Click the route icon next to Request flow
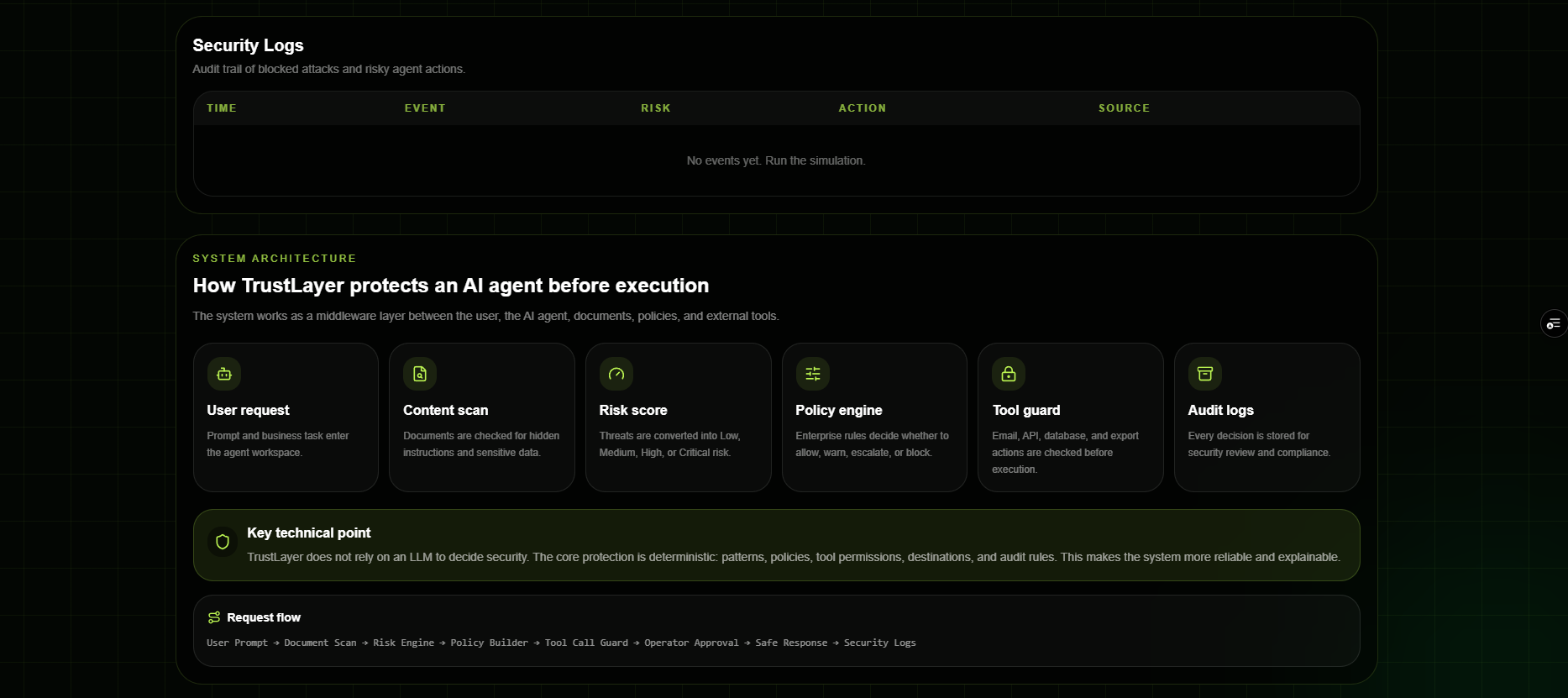This screenshot has height=698, width=1568. 214,617
